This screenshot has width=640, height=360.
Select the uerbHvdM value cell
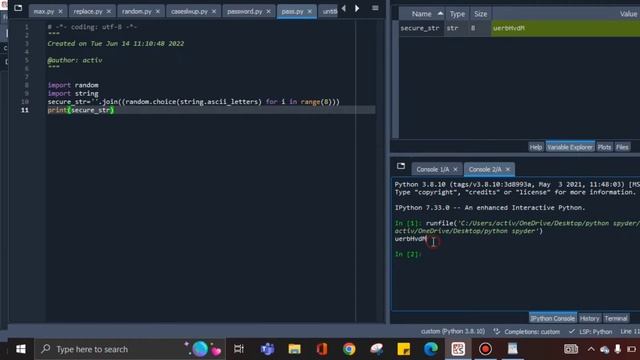click(565, 28)
